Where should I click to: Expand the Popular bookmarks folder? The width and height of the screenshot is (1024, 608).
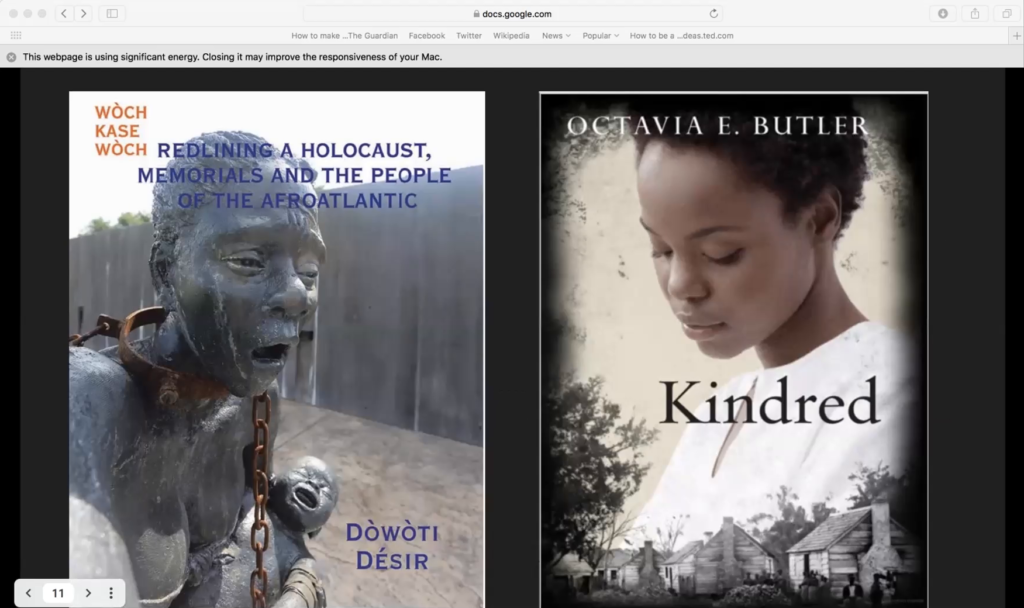click(x=601, y=35)
